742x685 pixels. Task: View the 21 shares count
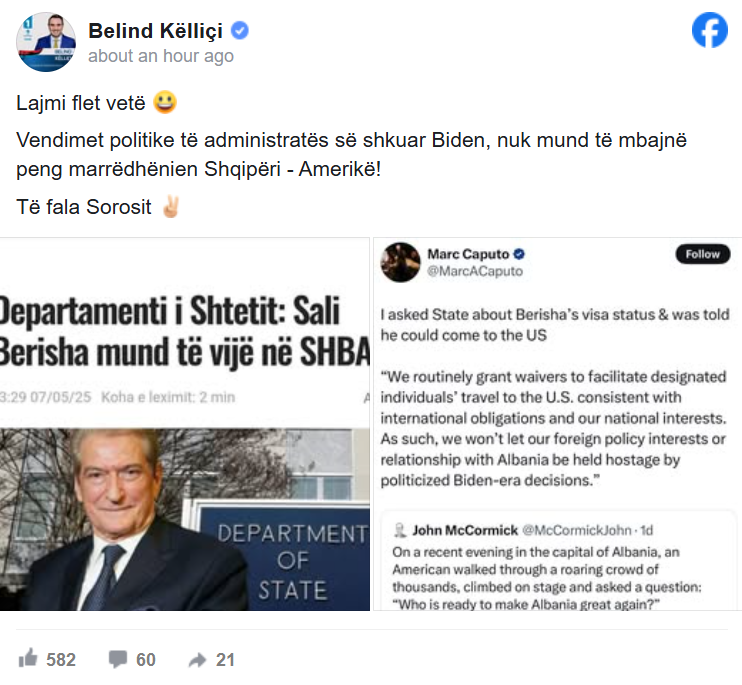[225, 660]
